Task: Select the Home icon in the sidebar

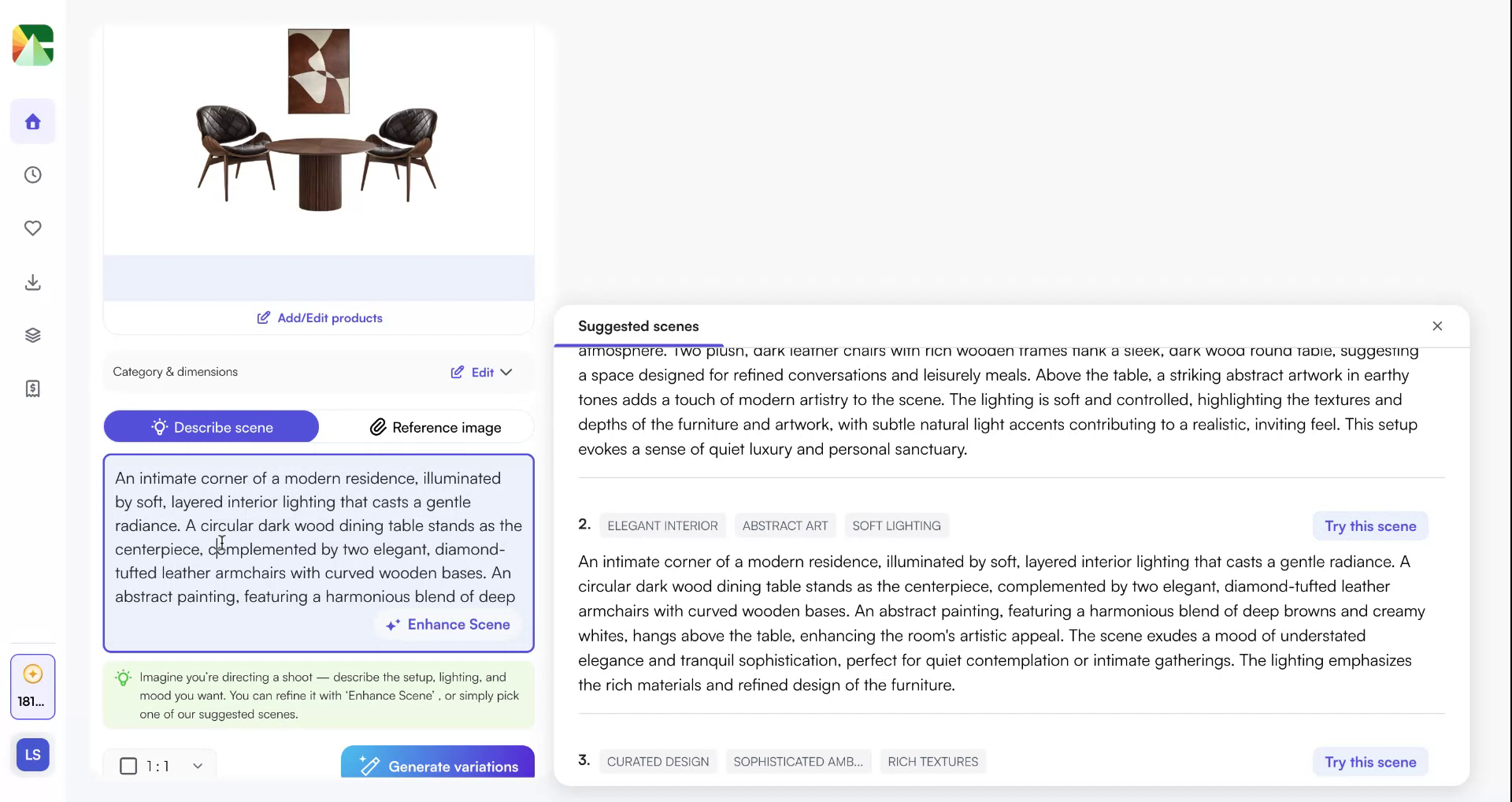Action: (32, 121)
